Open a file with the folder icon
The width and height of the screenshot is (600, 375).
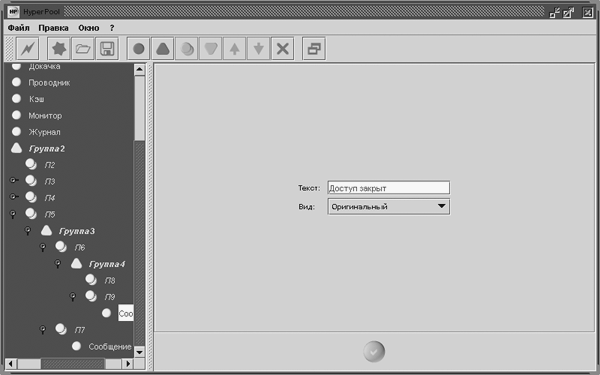click(83, 49)
